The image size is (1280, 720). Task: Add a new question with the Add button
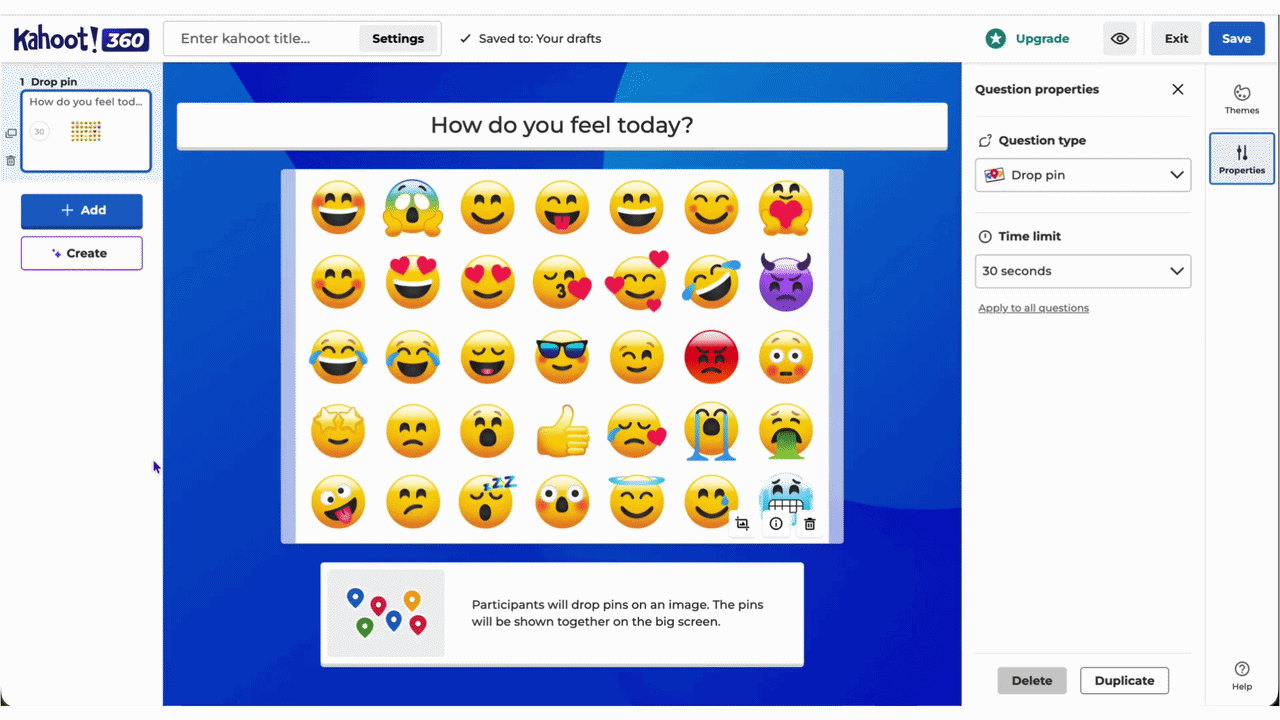[82, 210]
